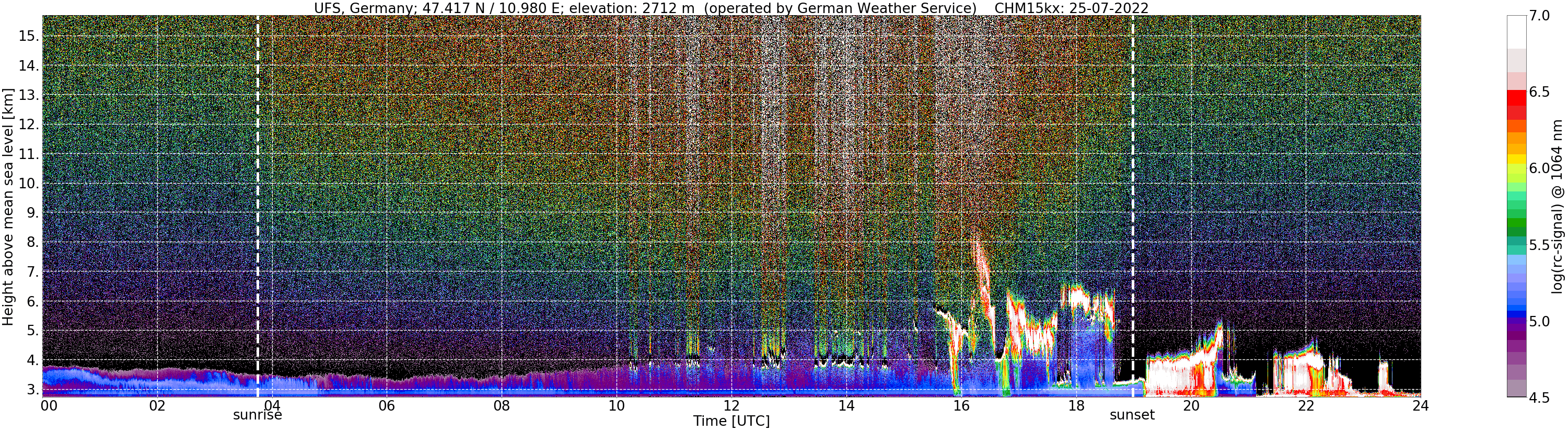The image size is (1568, 431).
Task: Click the y-axis tick label '9.'
Action: click(32, 213)
